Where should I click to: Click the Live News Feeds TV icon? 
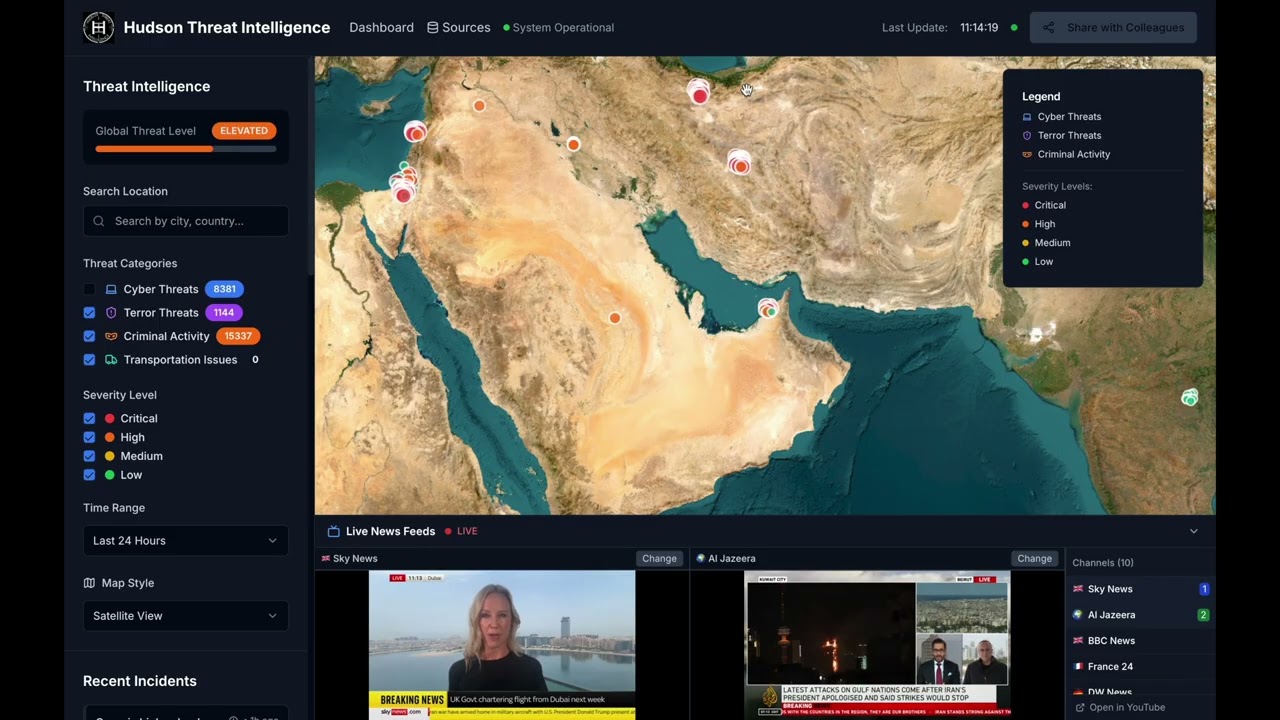click(334, 531)
